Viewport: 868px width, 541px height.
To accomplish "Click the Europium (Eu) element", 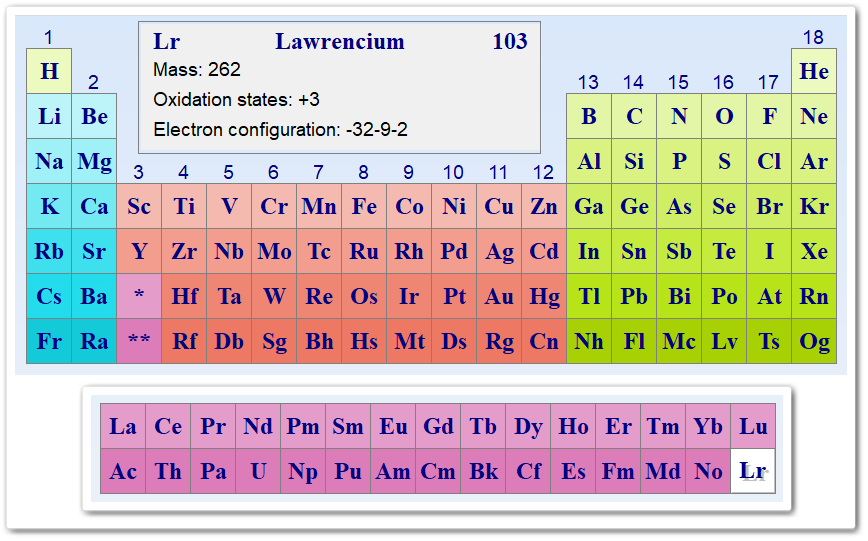I will point(393,426).
